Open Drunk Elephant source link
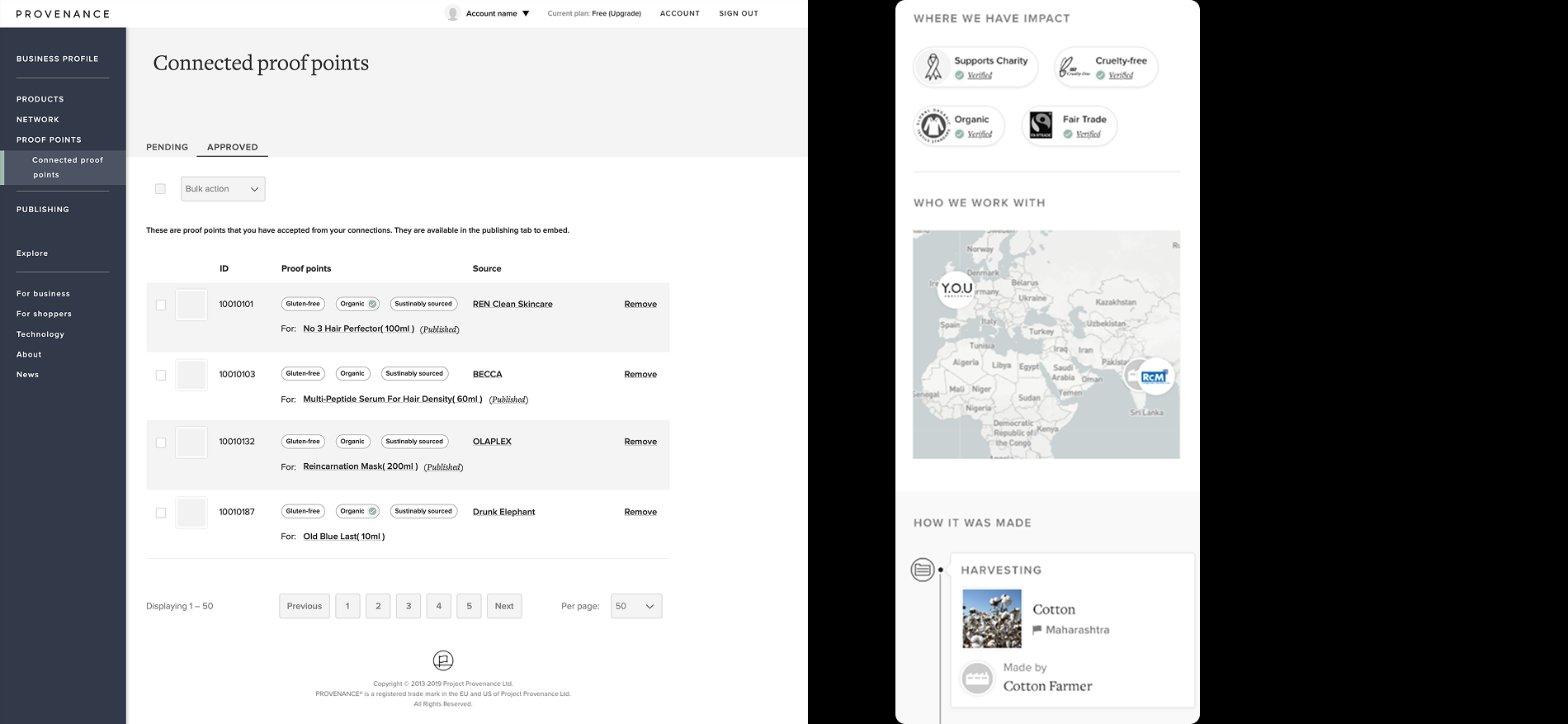 (503, 512)
